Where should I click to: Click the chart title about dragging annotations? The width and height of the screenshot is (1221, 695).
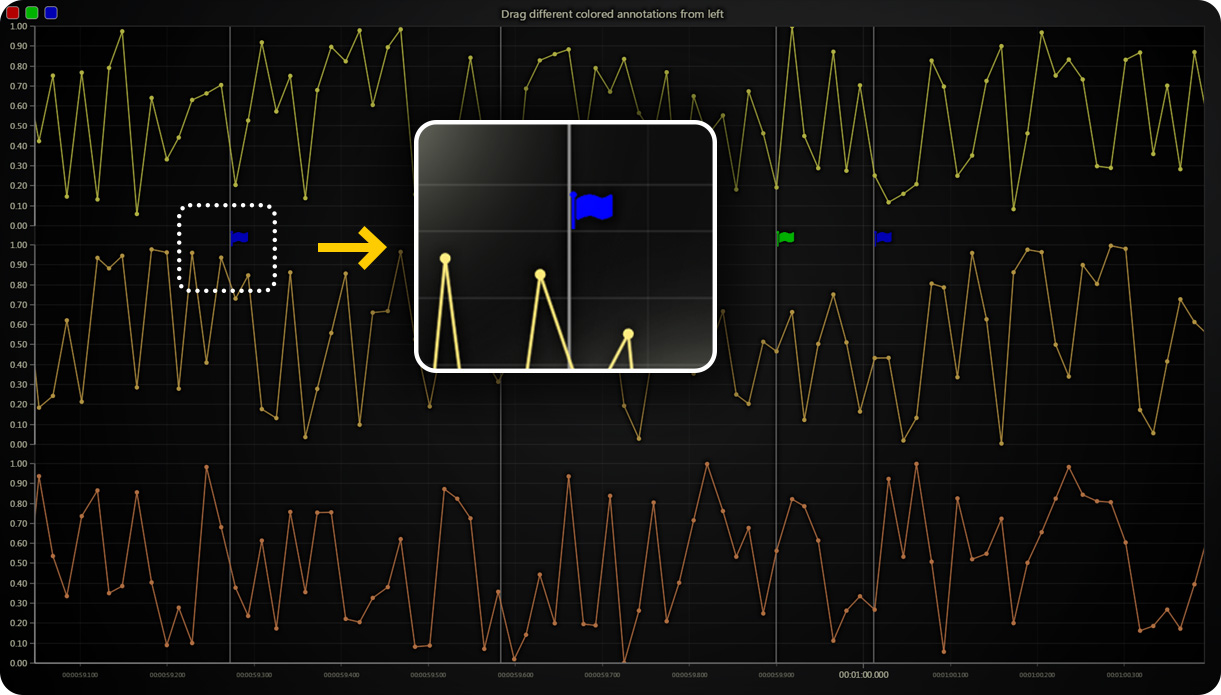612,14
